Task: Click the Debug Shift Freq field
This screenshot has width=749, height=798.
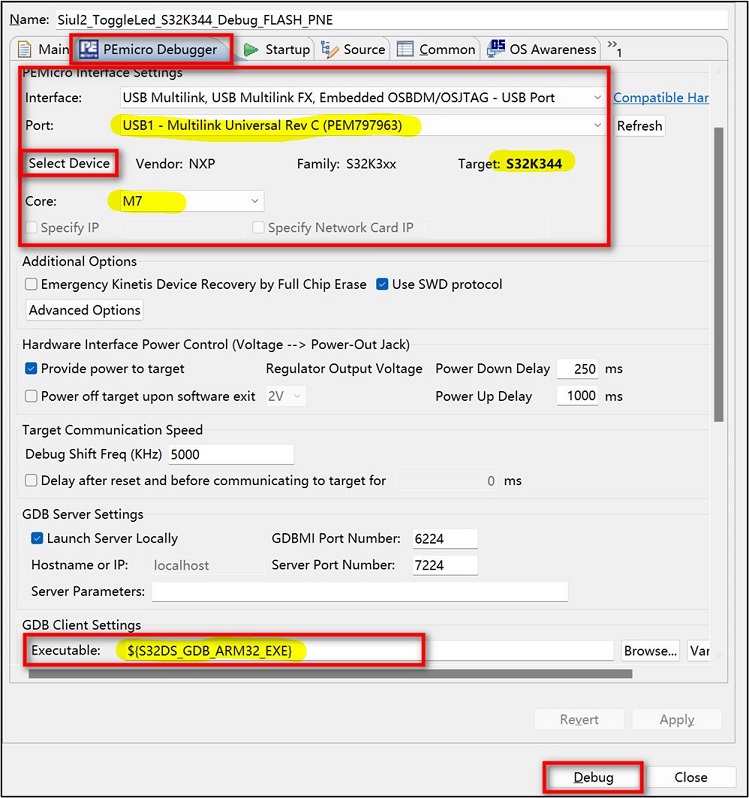Action: (231, 454)
